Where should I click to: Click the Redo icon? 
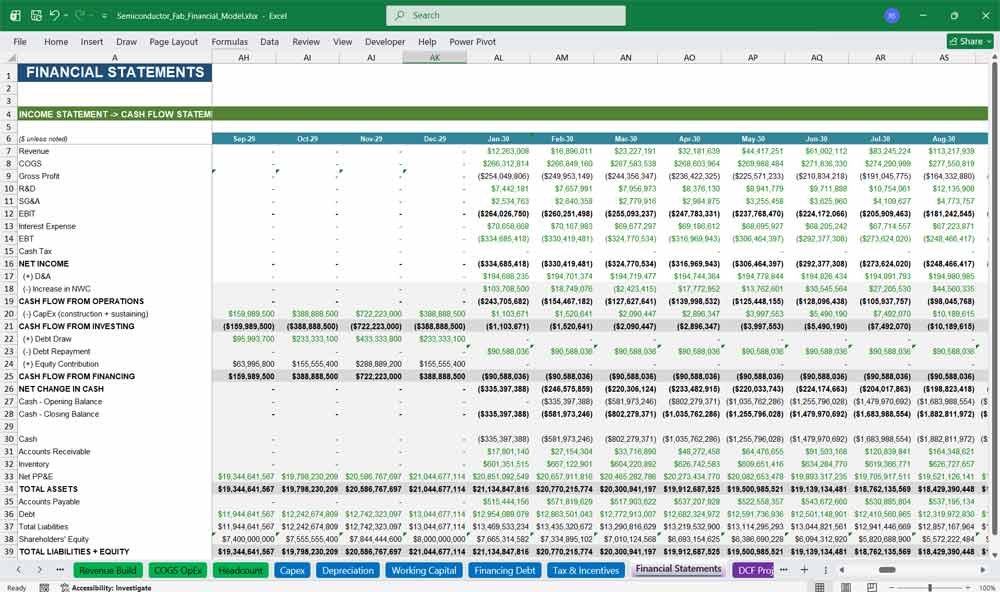[x=80, y=15]
